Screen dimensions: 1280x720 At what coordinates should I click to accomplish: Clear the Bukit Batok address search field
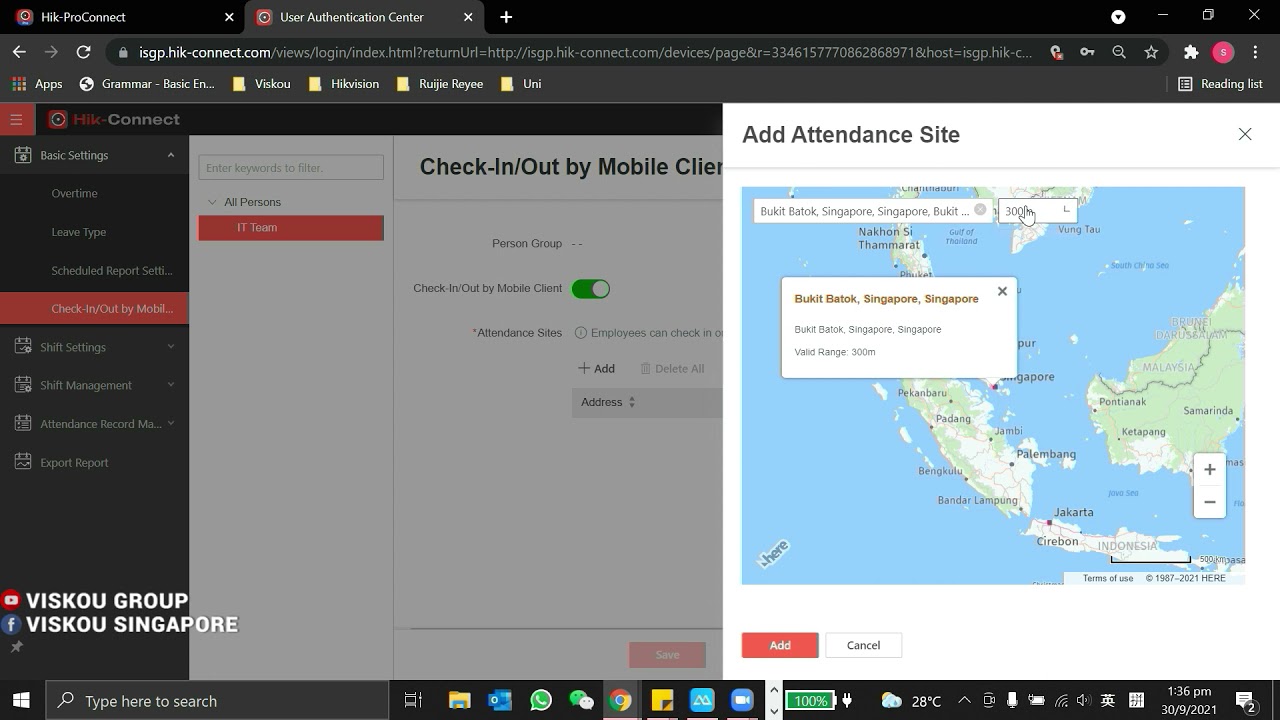980,210
